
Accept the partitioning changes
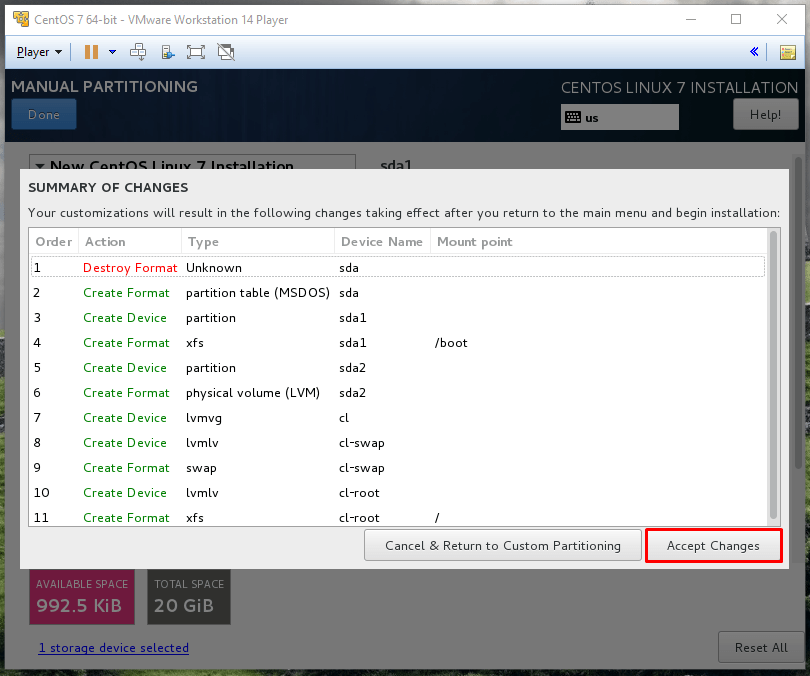[x=713, y=545]
